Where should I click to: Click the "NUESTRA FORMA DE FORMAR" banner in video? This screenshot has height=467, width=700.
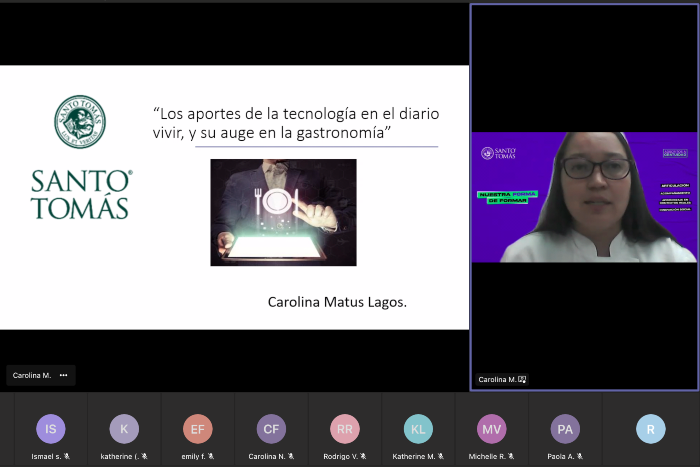point(508,197)
